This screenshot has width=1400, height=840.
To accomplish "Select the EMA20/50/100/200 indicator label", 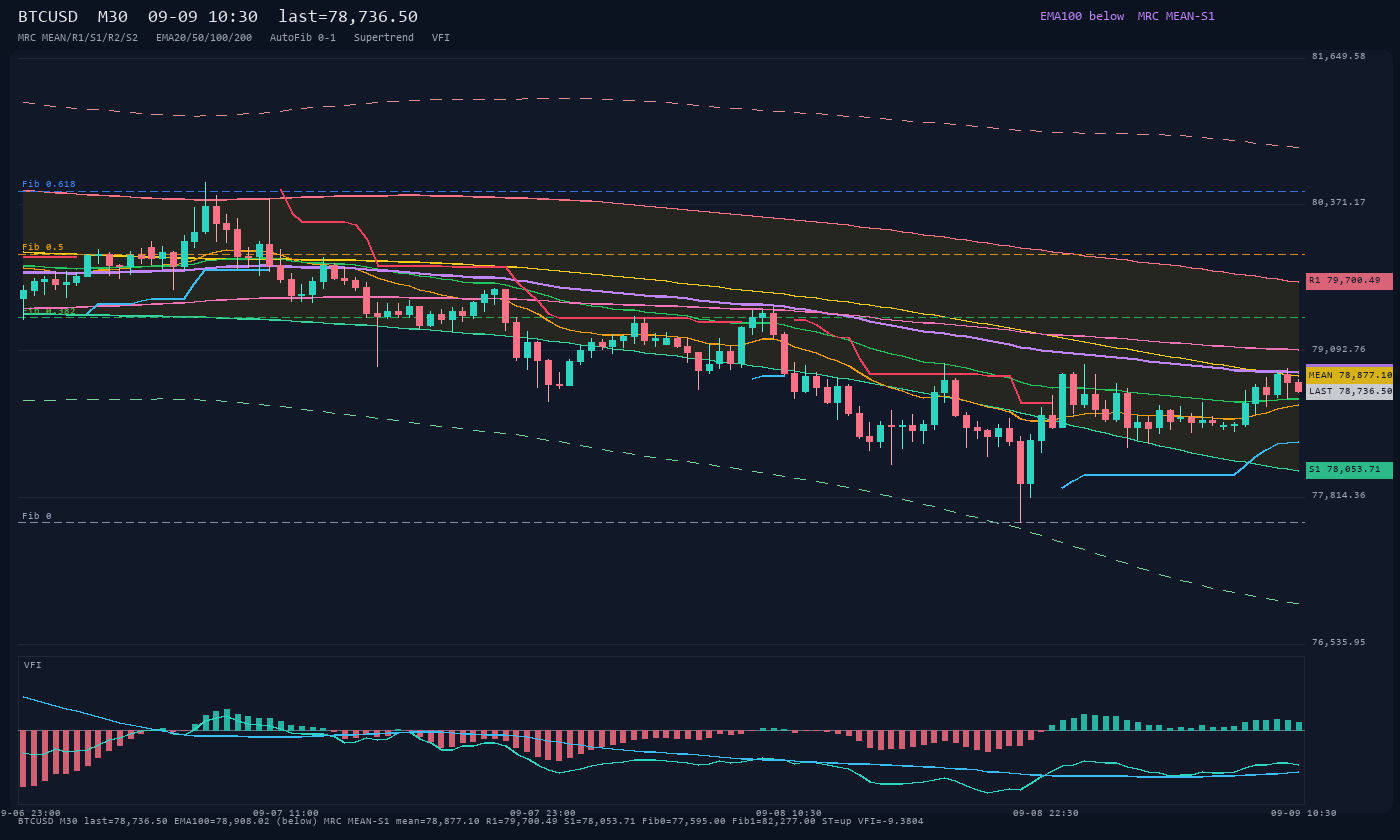I will pyautogui.click(x=204, y=38).
